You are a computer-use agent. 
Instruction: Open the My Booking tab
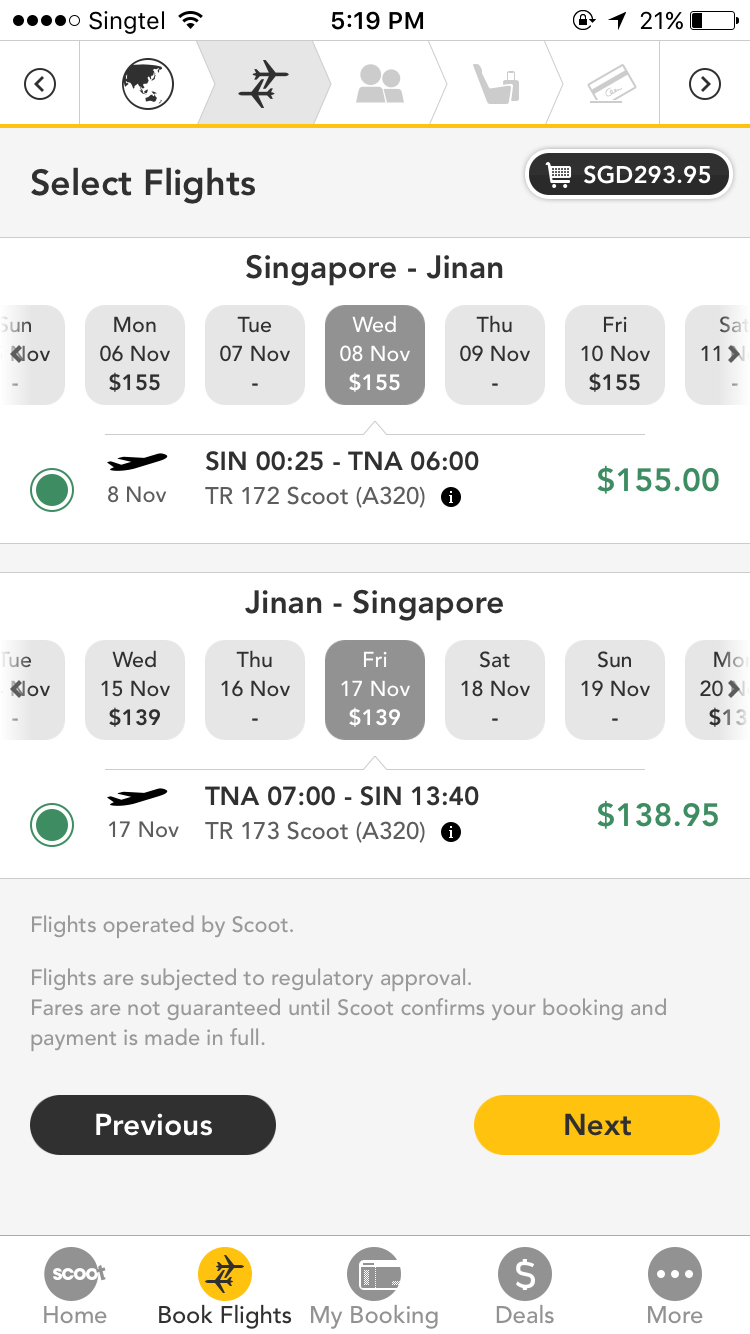(374, 1288)
